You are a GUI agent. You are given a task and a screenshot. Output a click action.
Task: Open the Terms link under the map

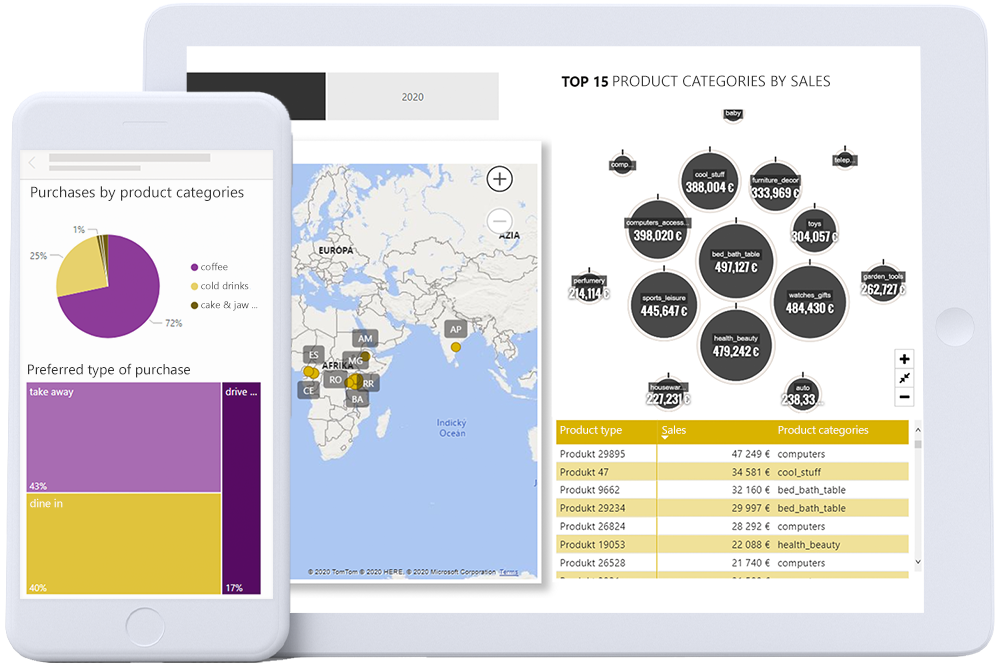pos(509,572)
